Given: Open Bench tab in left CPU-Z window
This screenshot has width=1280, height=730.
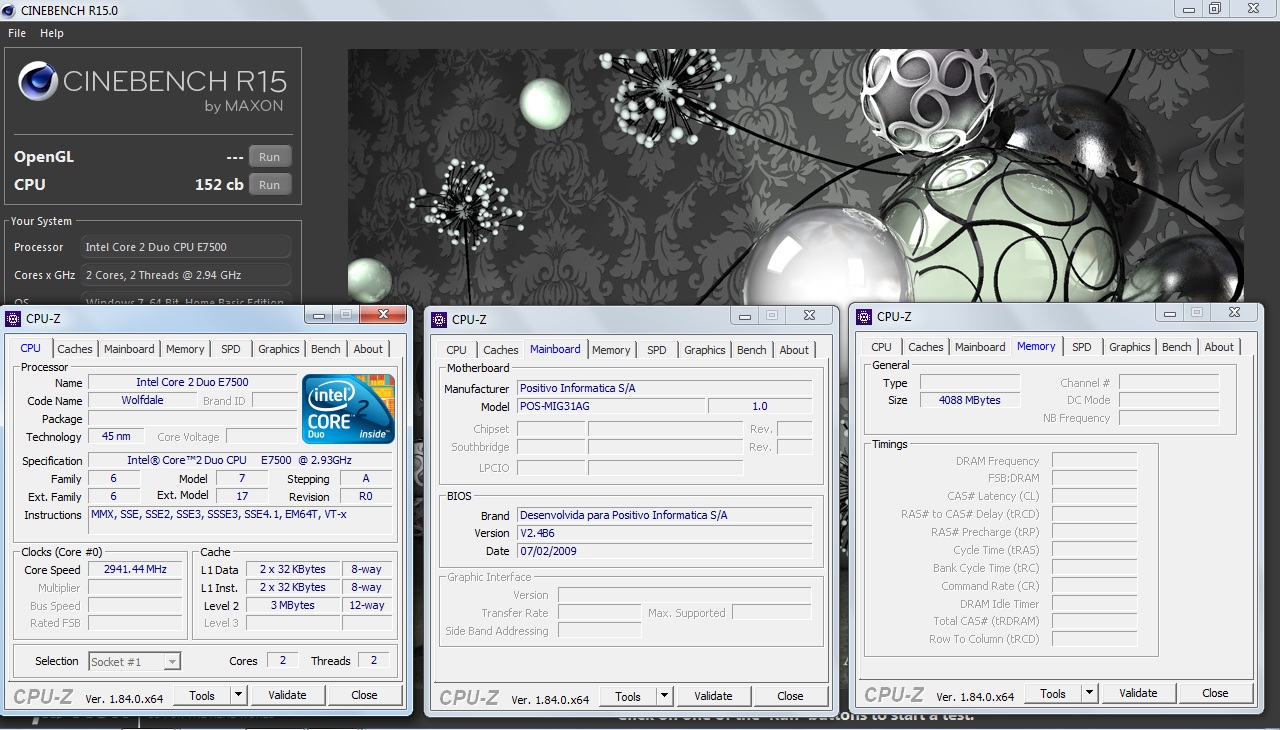Looking at the screenshot, I should (x=326, y=349).
